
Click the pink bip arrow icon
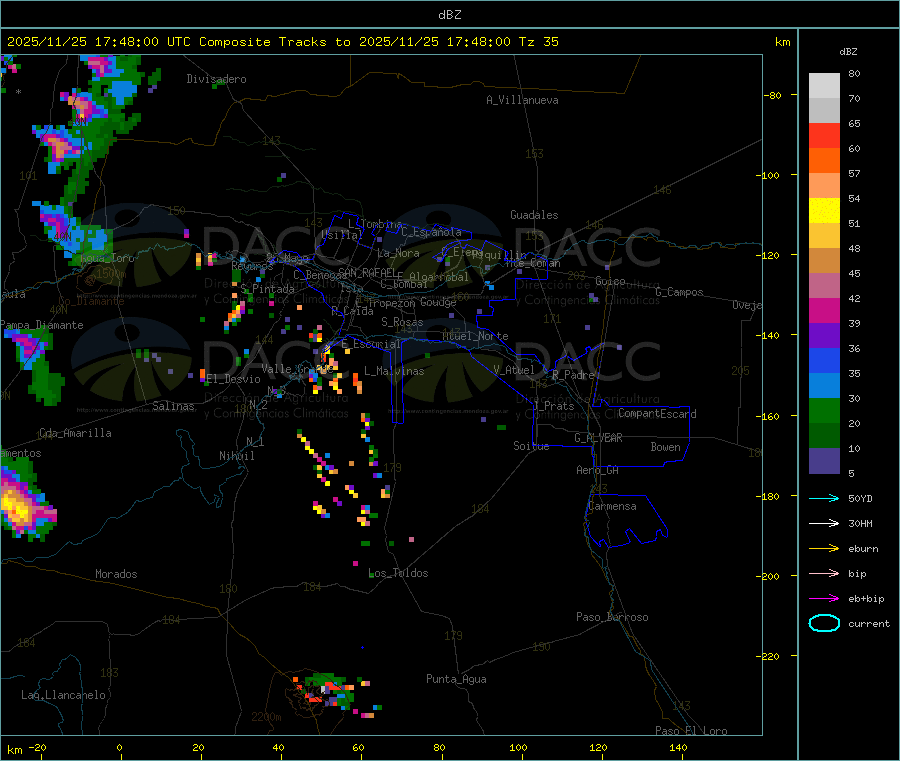pyautogui.click(x=824, y=573)
